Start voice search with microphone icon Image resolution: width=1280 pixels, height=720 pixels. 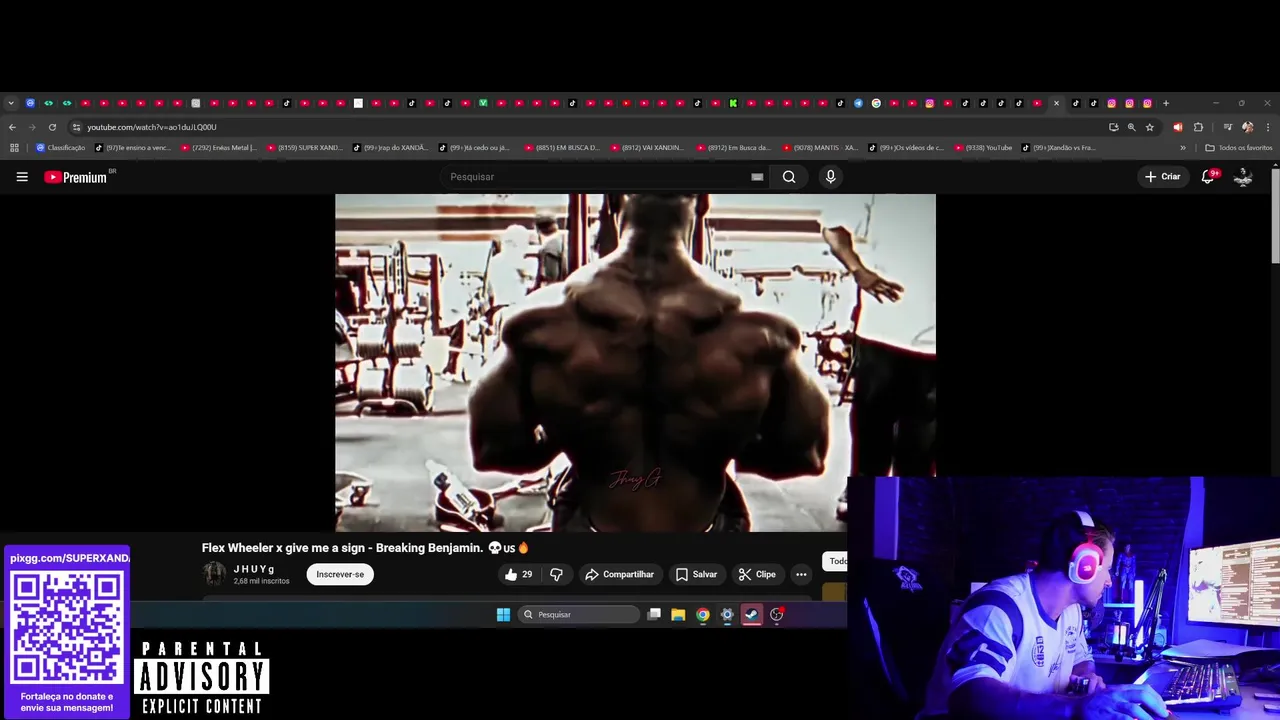click(x=830, y=177)
